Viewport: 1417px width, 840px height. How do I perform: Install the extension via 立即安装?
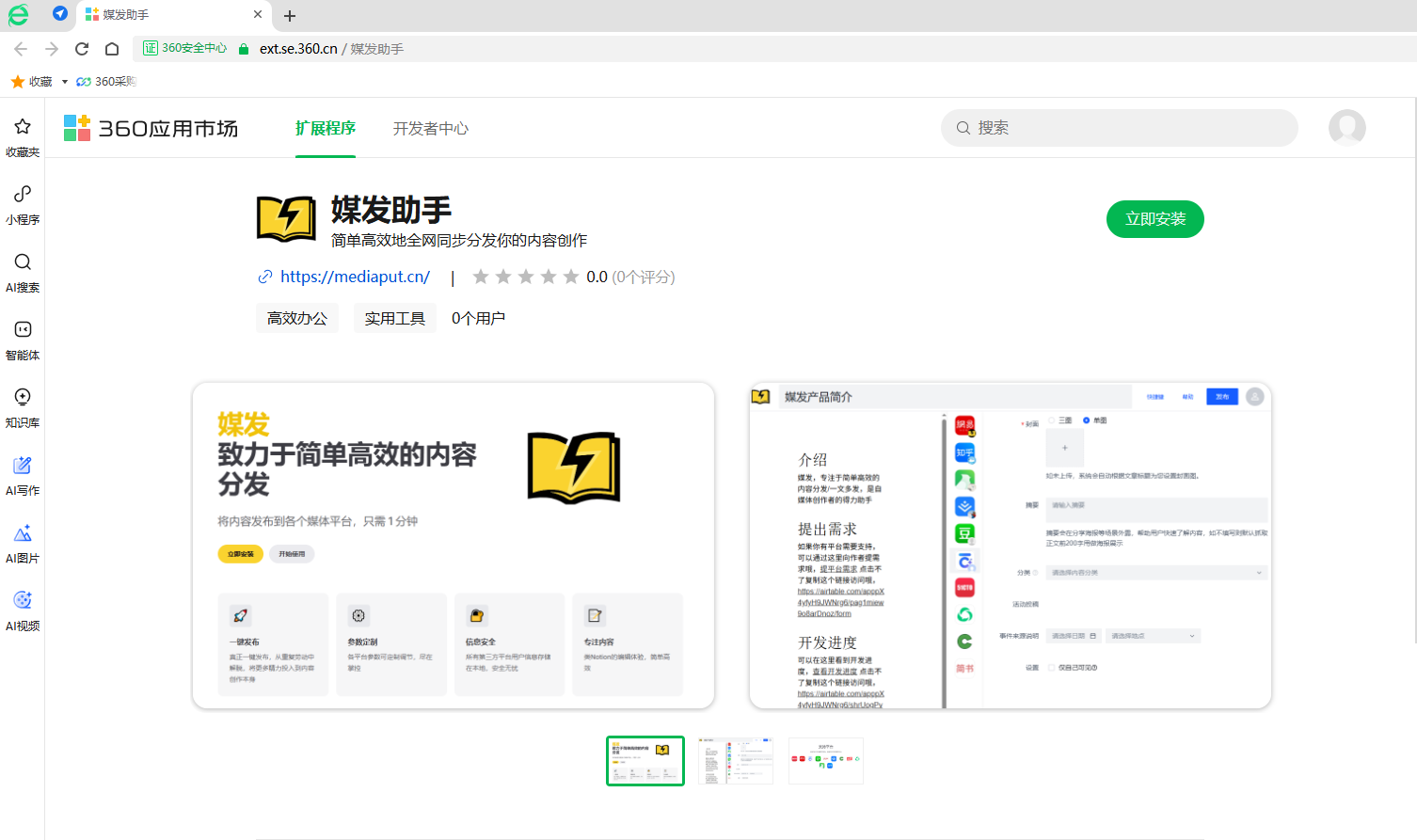tap(1154, 218)
